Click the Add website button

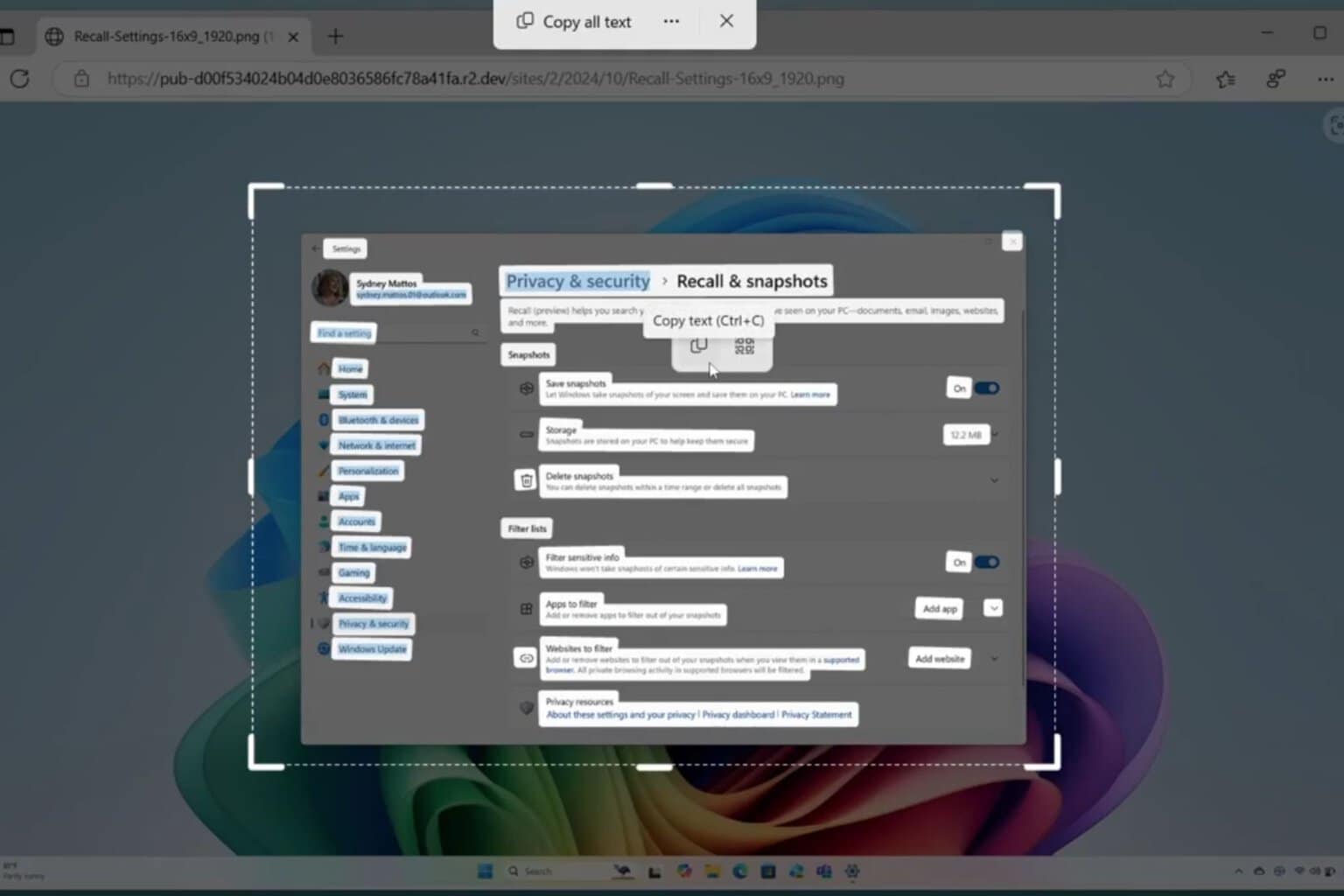point(940,658)
